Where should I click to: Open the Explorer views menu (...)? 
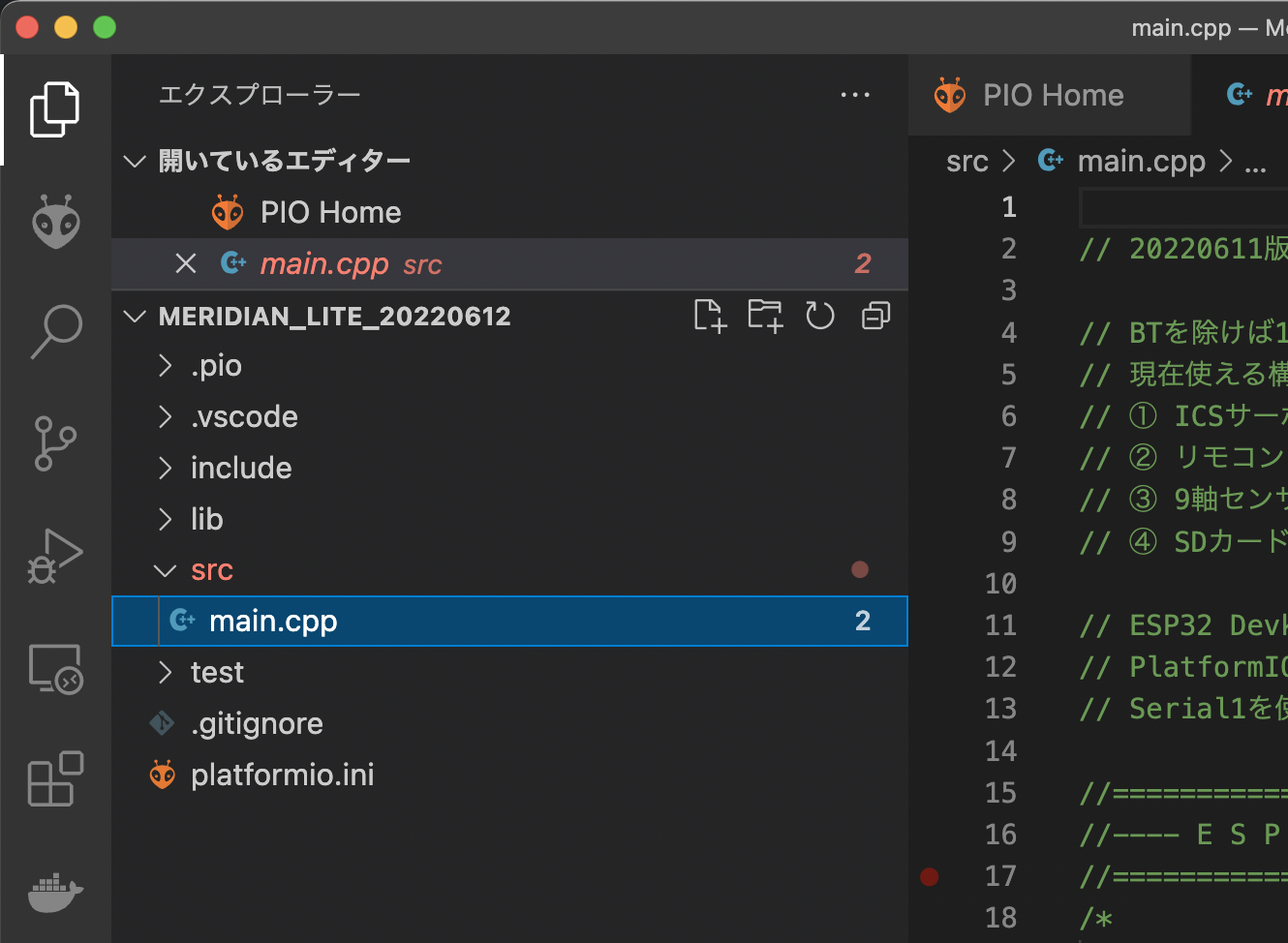[855, 94]
